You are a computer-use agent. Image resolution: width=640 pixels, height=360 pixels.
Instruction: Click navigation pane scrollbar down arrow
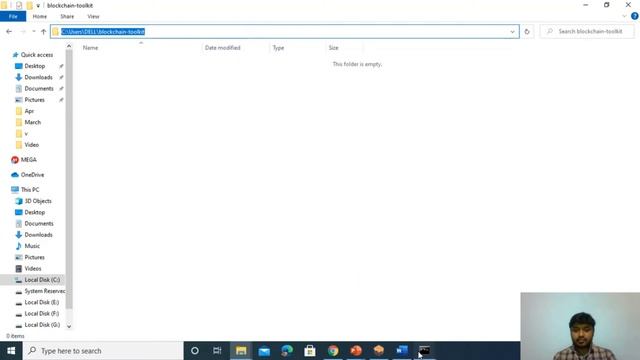pos(69,326)
